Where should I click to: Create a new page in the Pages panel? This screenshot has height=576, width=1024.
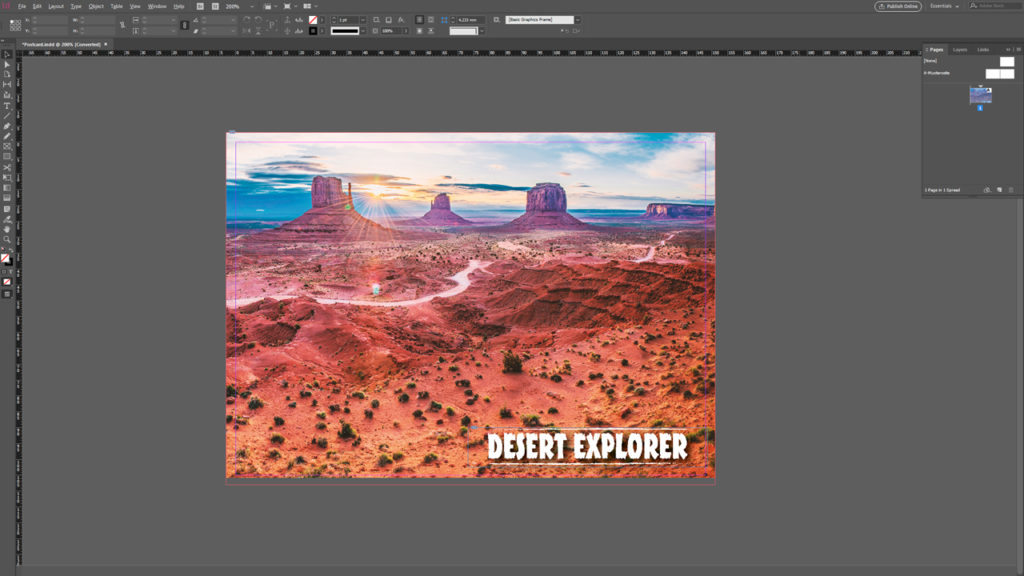click(x=999, y=189)
